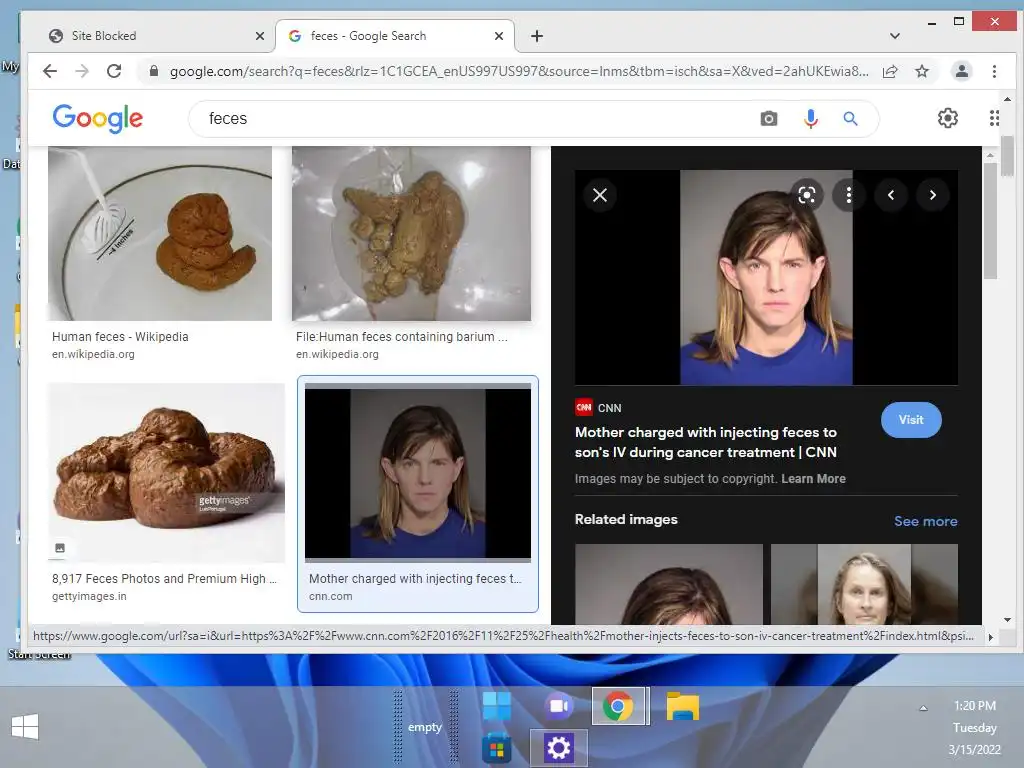Open the Getty Images feces thumbnail
Viewport: 1024px width, 768px height.
(x=166, y=473)
